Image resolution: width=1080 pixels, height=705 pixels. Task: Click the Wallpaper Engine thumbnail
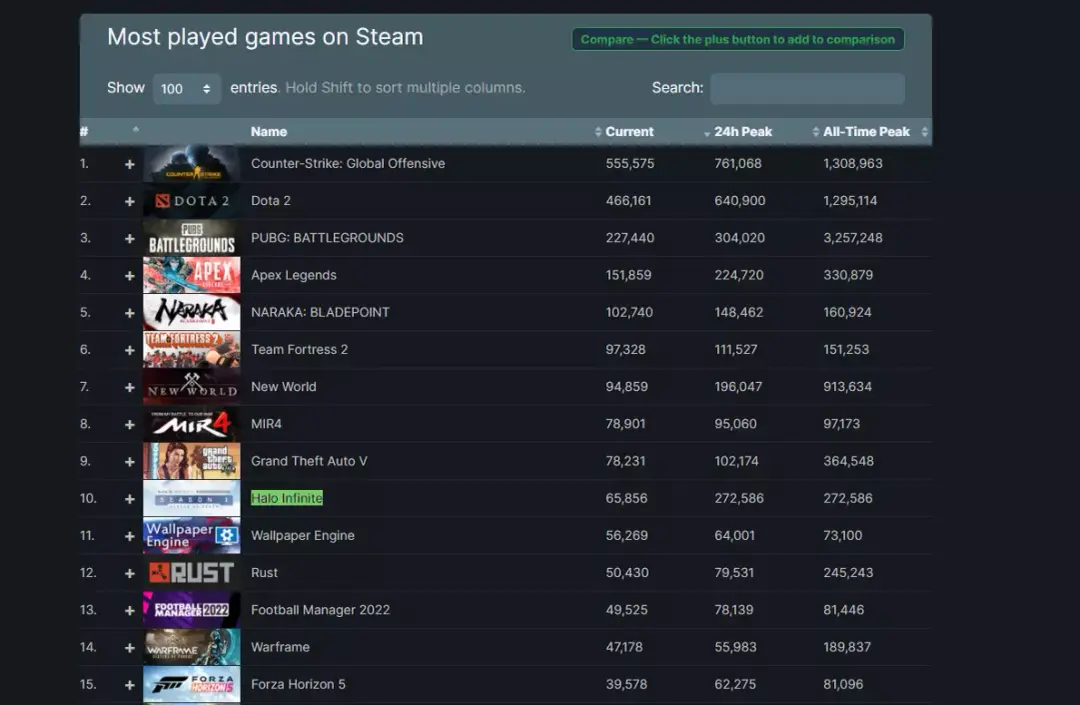click(191, 536)
